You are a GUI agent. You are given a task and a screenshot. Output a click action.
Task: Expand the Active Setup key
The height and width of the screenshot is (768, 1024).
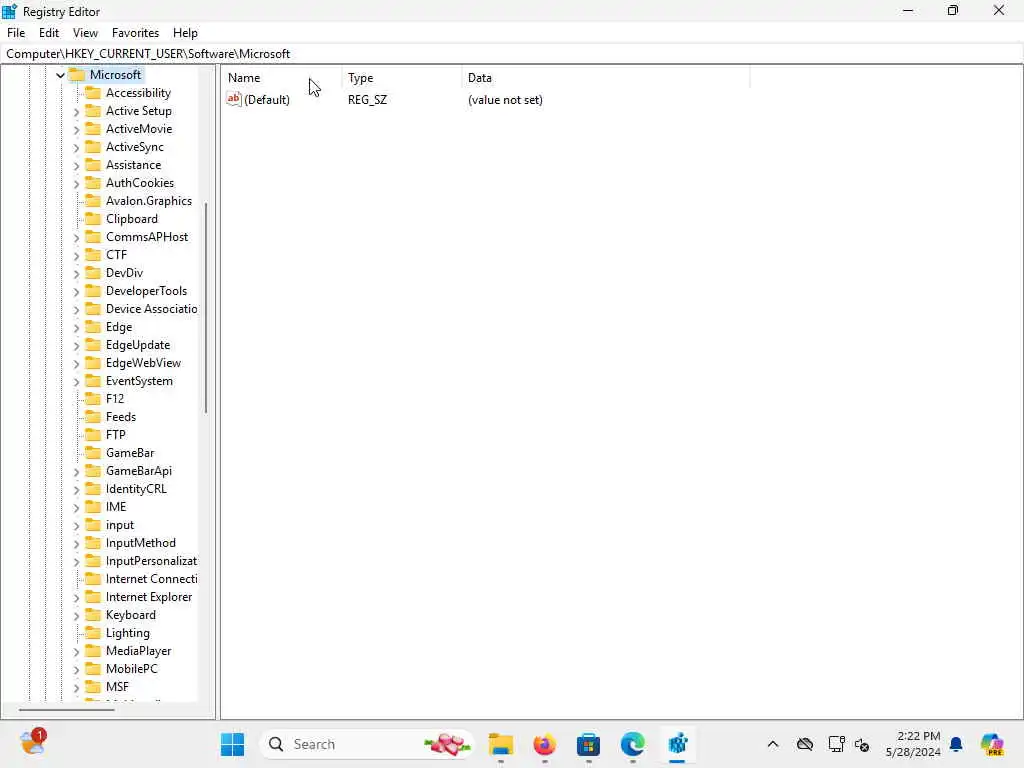tap(76, 112)
